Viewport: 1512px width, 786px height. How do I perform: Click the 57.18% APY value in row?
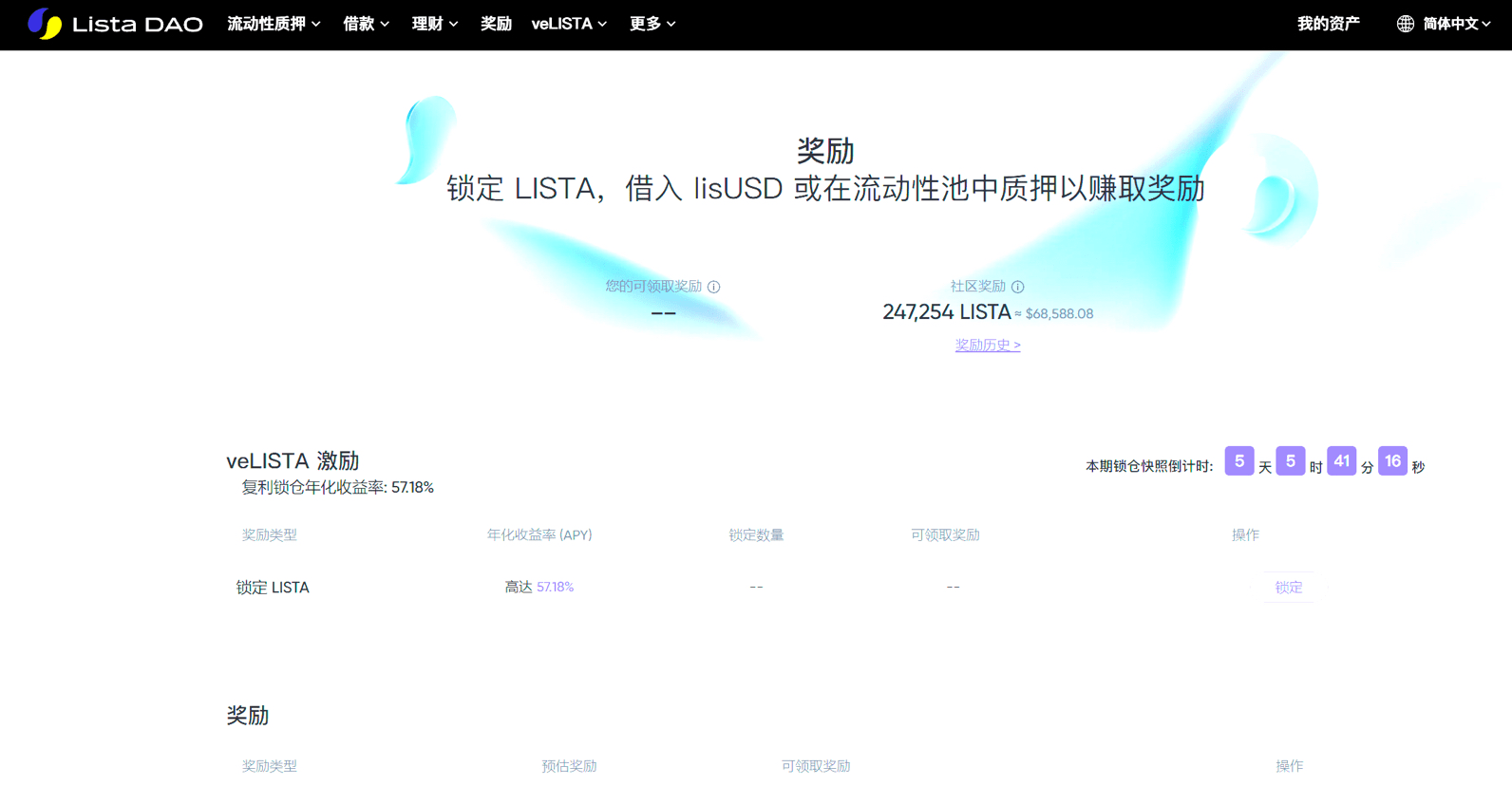click(555, 588)
